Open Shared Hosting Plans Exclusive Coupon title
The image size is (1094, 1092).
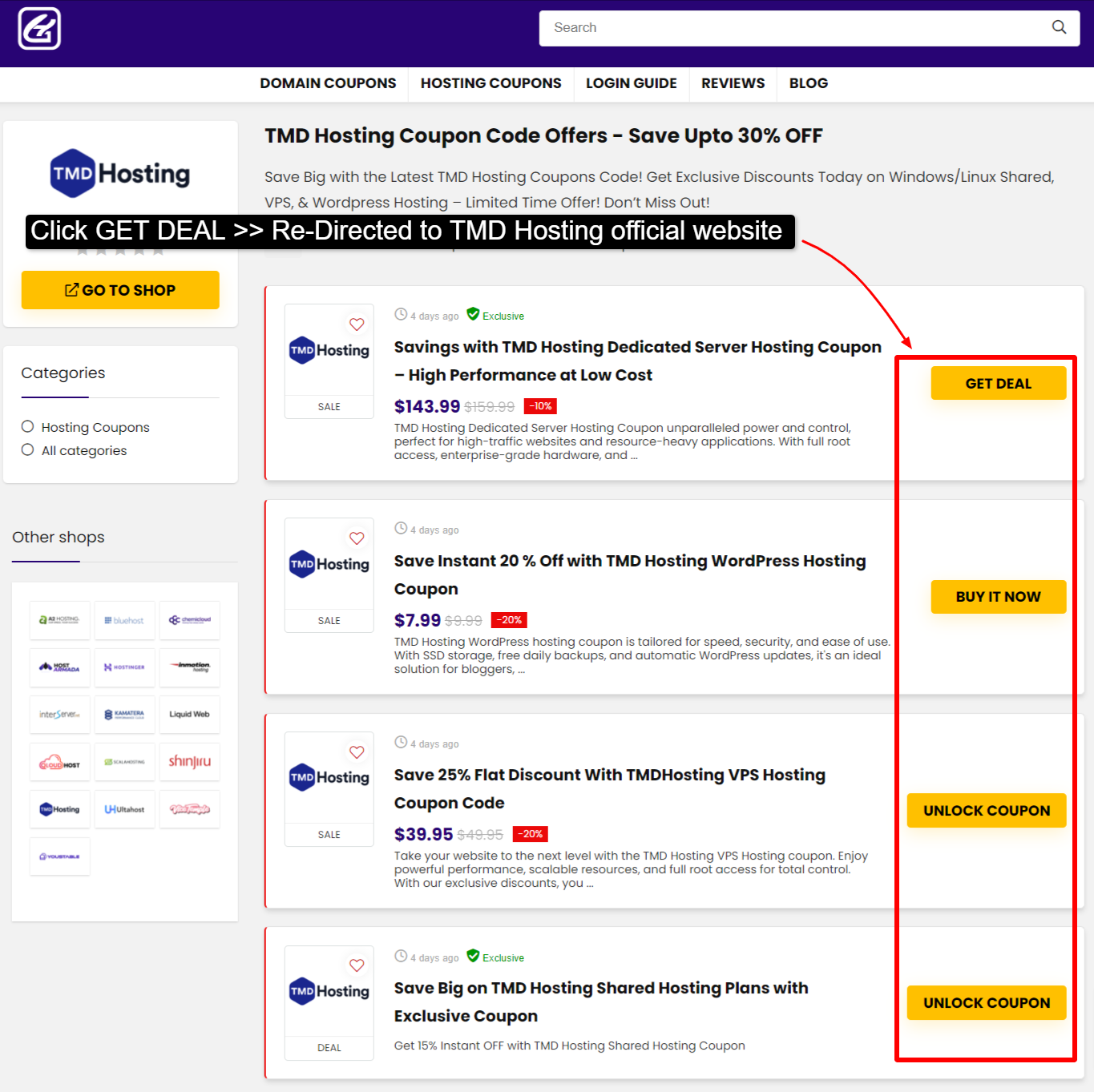[x=601, y=1002]
